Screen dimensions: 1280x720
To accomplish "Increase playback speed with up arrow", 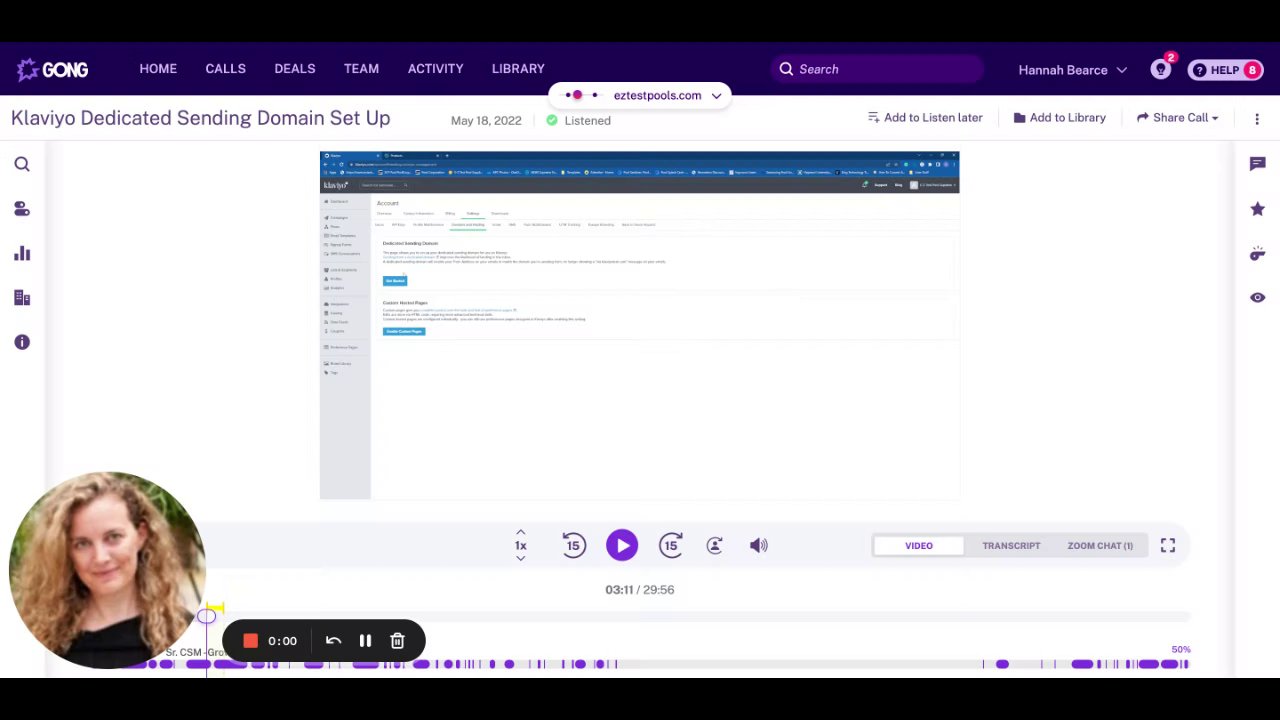I will pos(520,532).
